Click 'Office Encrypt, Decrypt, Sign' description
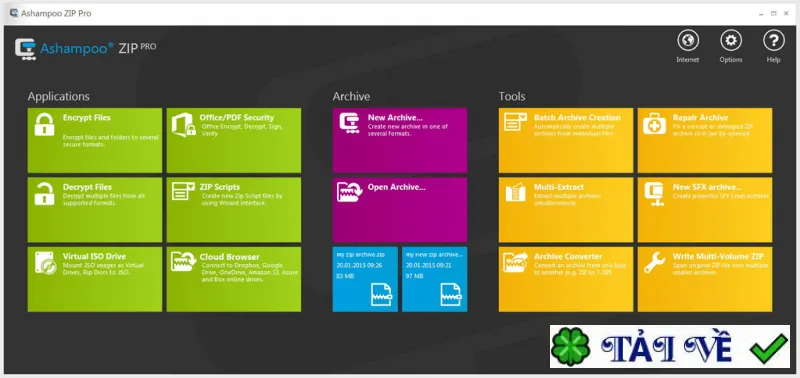 point(242,127)
